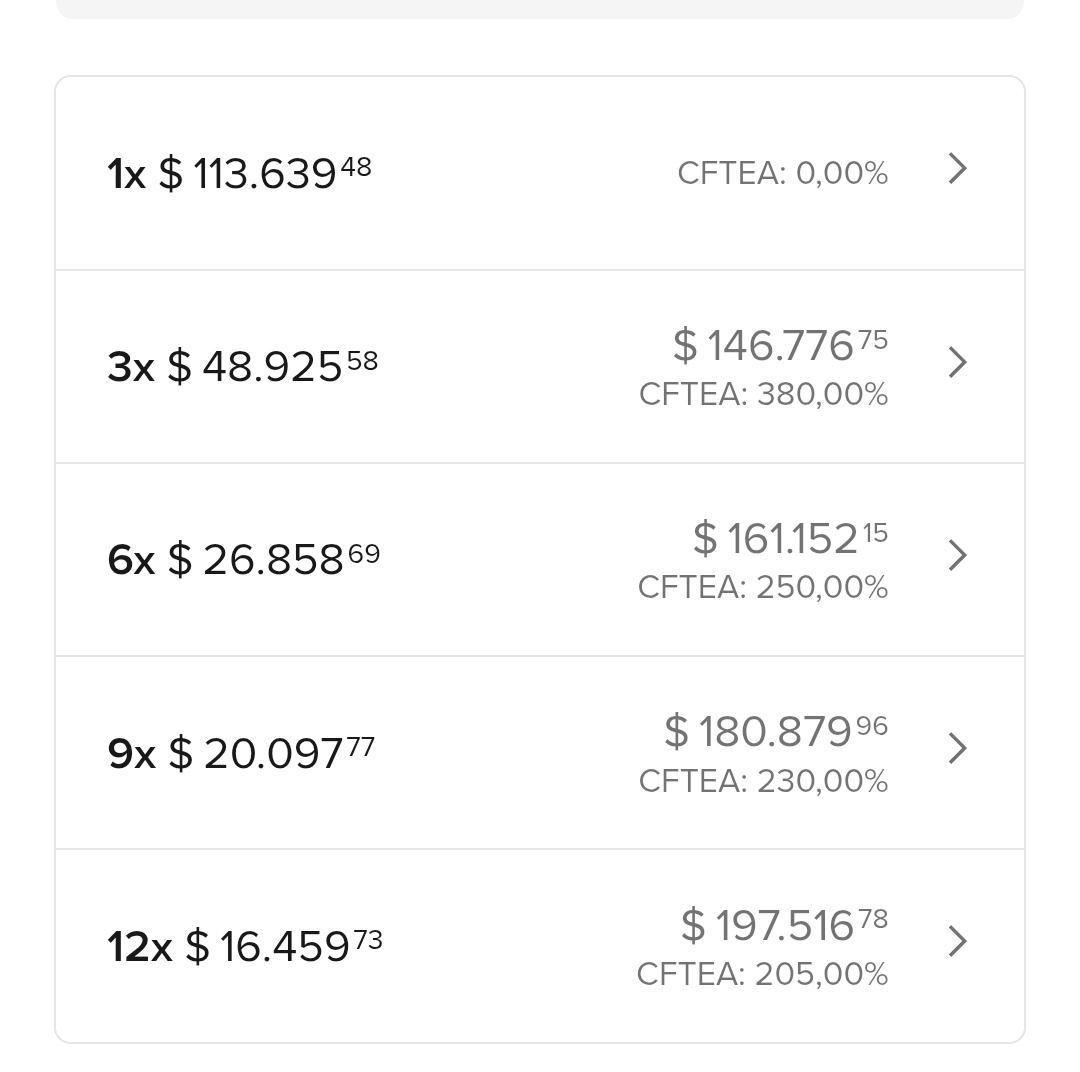Image resolution: width=1080 pixels, height=1072 pixels.
Task: Open the 9x installment chevron arrow
Action: (957, 748)
